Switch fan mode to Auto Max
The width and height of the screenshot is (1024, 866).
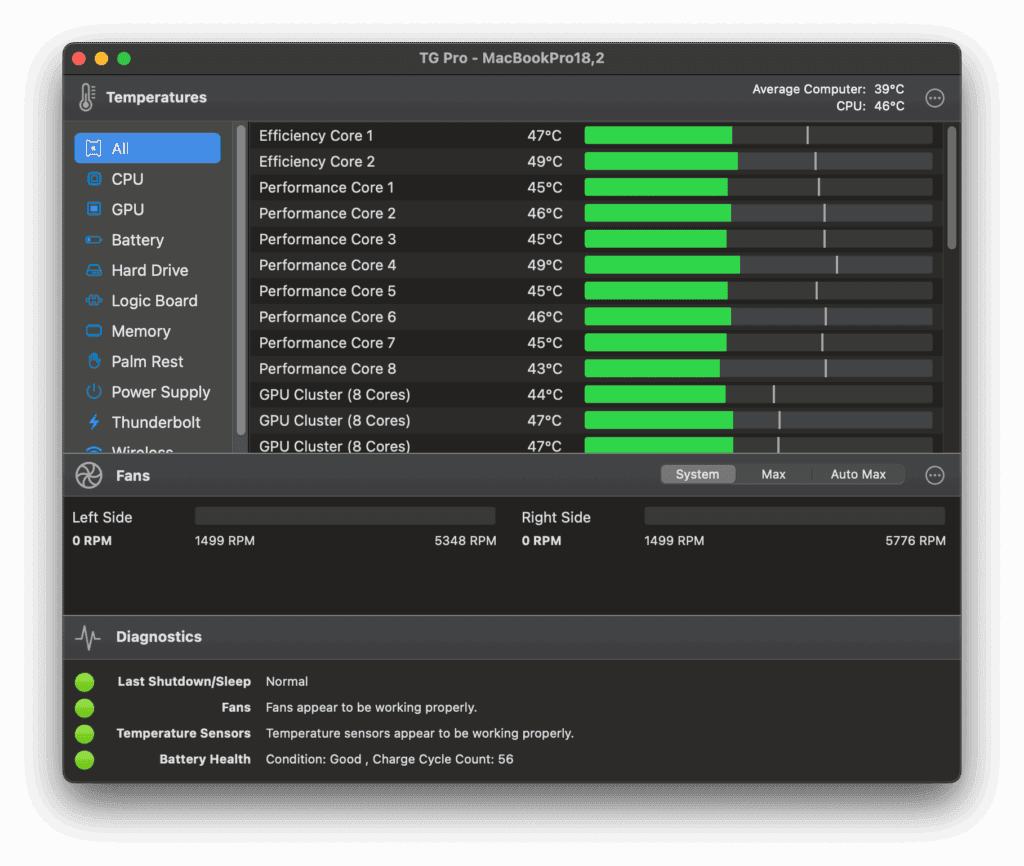coord(858,475)
